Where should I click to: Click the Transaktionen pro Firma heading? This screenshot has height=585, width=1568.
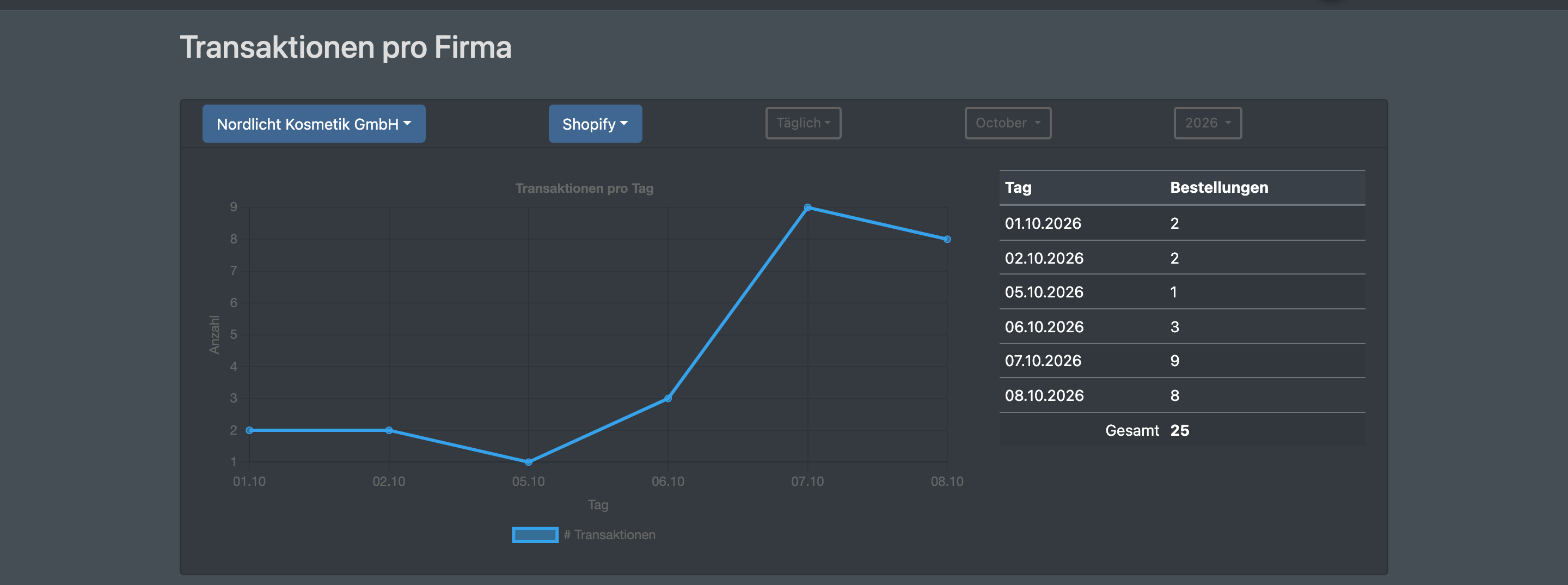click(x=346, y=47)
